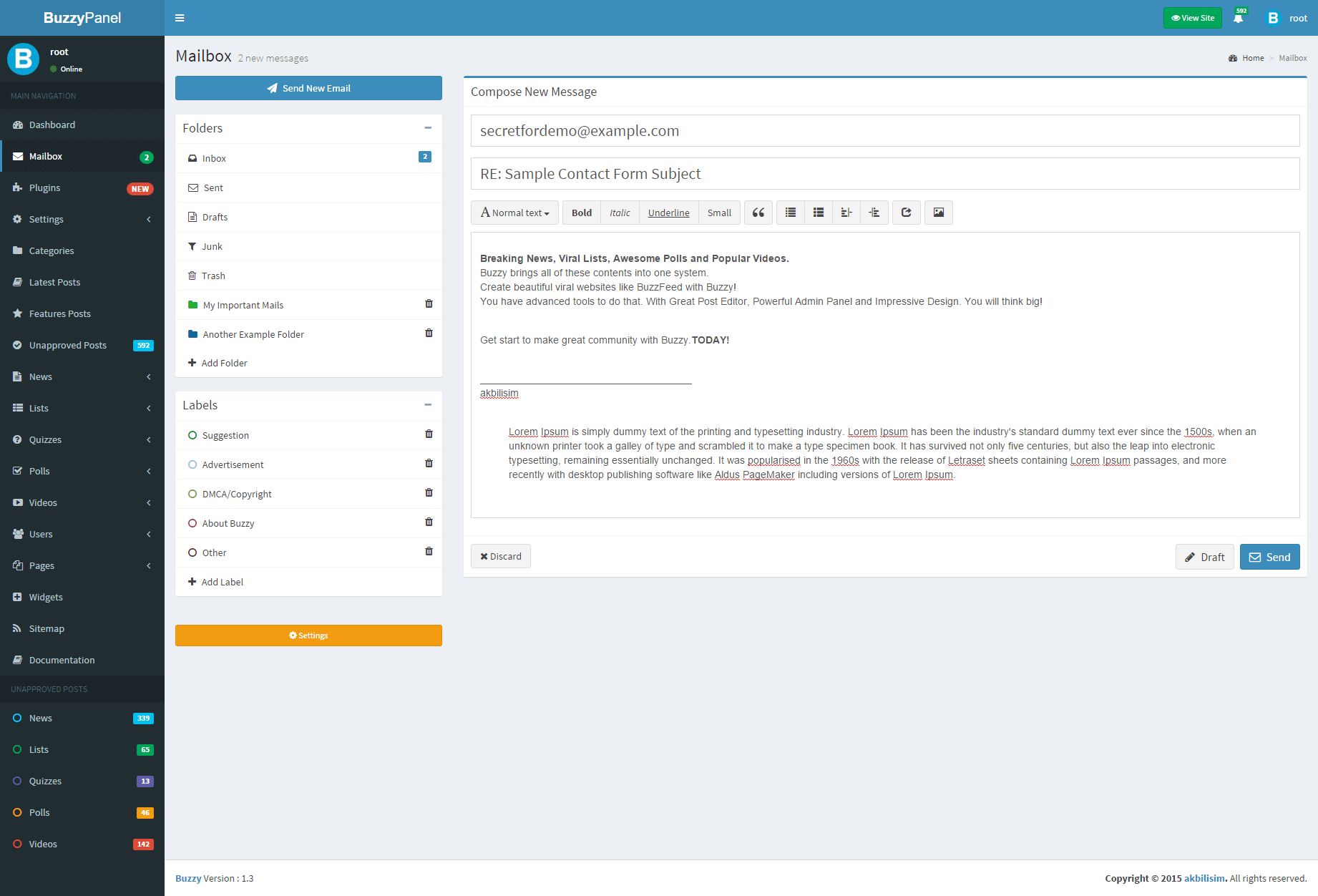Click the blockquote icon in editor toolbar
The width and height of the screenshot is (1318, 896).
(758, 213)
